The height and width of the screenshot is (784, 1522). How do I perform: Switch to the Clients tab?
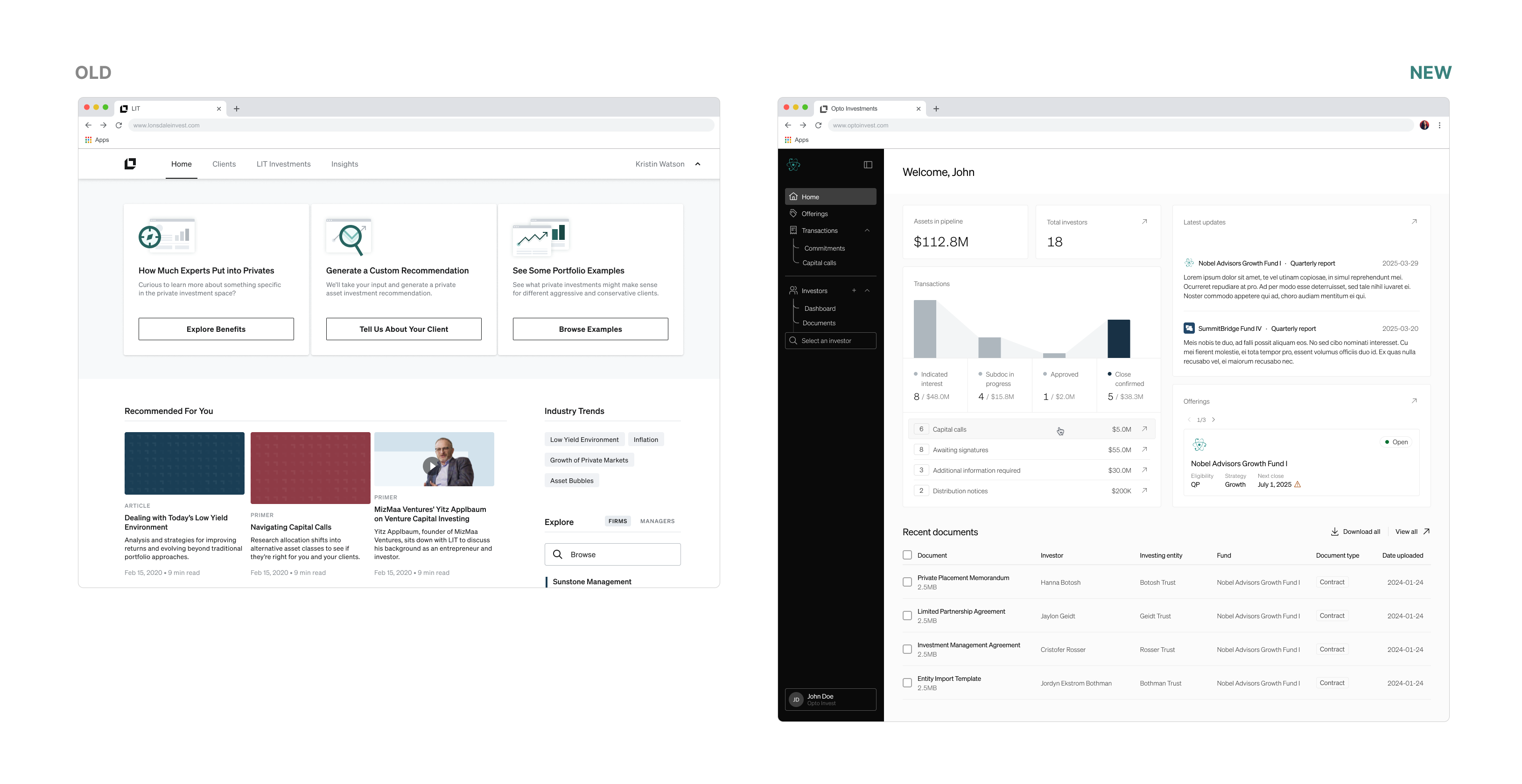224,164
